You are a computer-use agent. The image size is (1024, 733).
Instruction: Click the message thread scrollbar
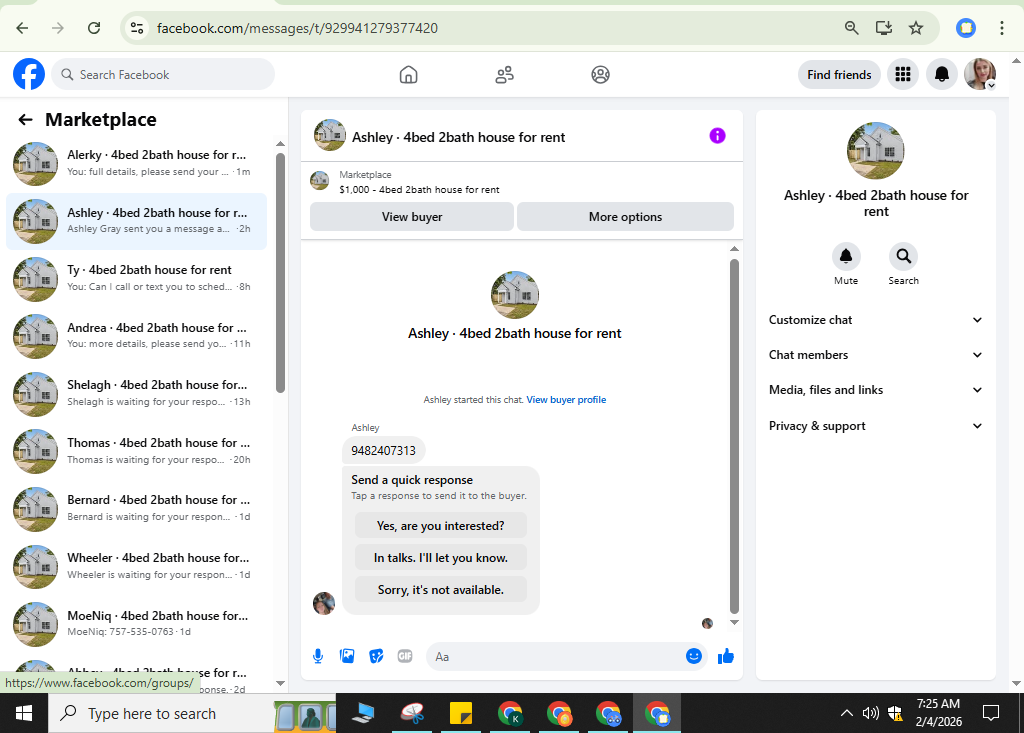pos(734,436)
